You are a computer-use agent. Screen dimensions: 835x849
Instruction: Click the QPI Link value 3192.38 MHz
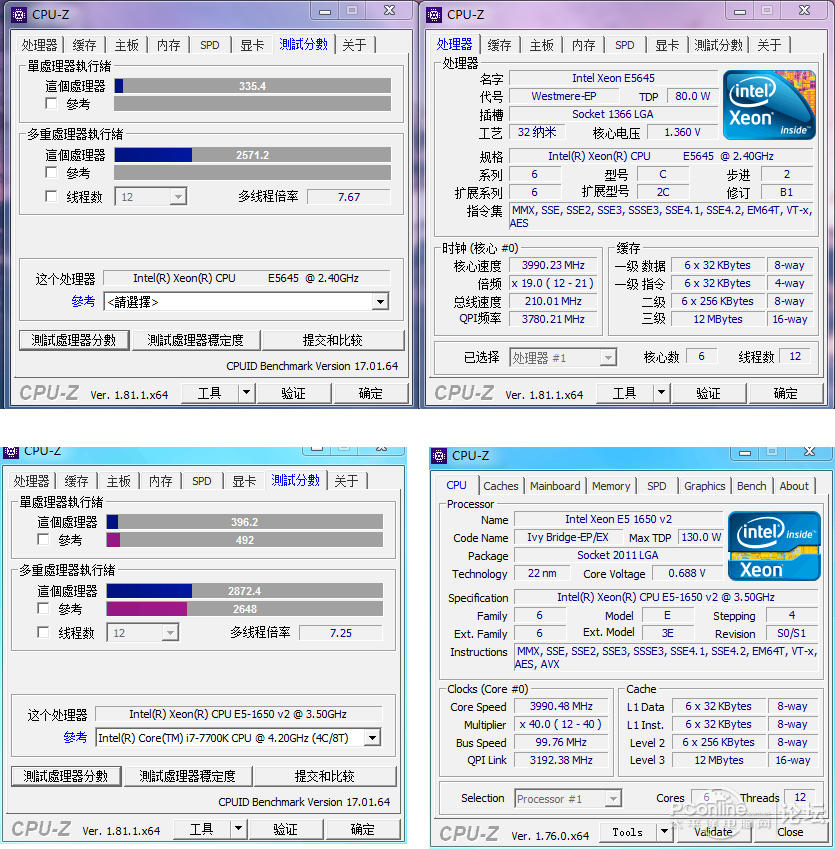(561, 760)
